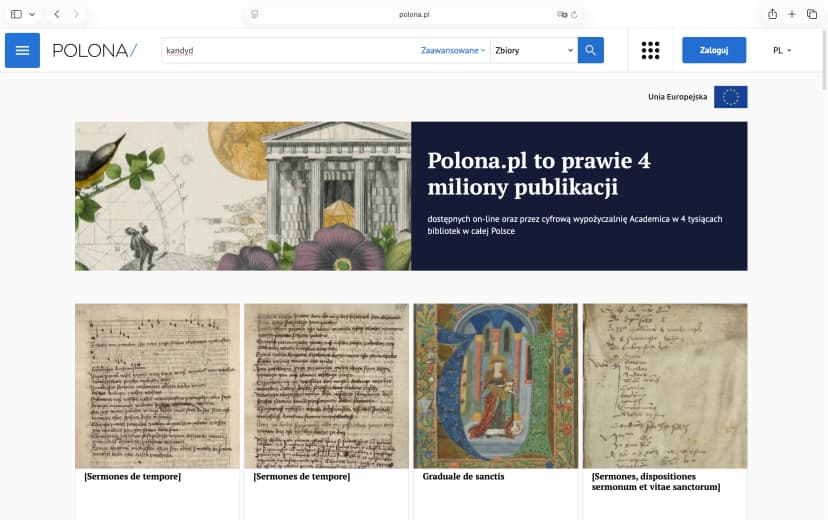Click the website settings icon left of address
This screenshot has height=520, width=828.
pyautogui.click(x=255, y=14)
